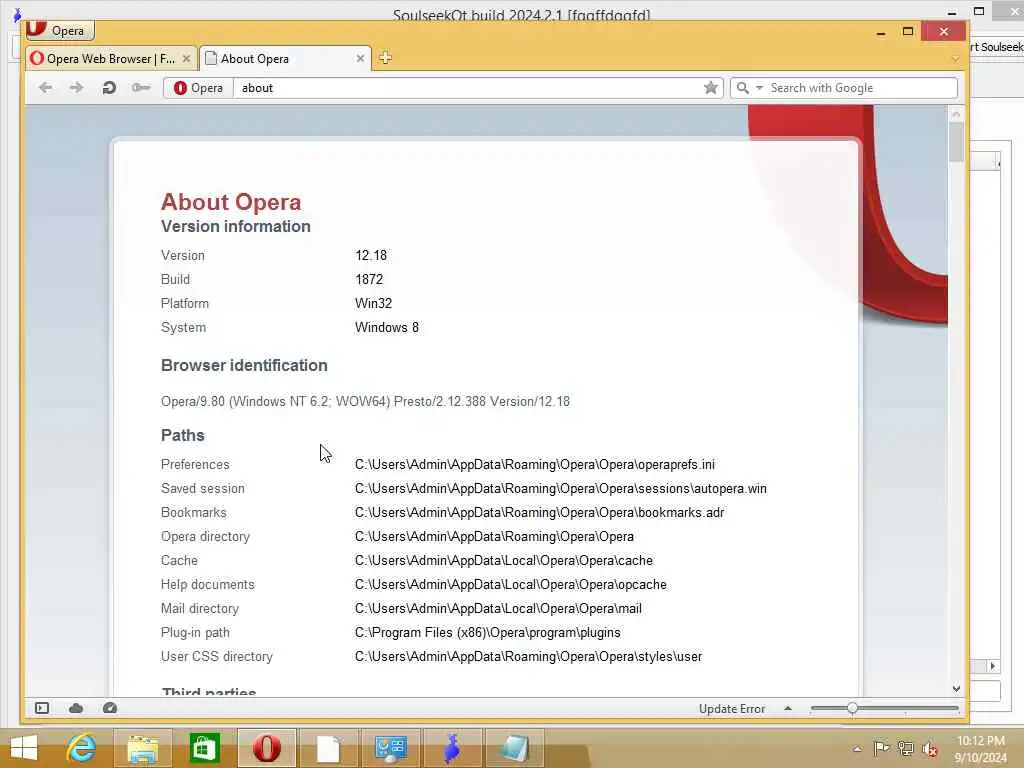Open the Control Panel taskbar icon

point(390,748)
